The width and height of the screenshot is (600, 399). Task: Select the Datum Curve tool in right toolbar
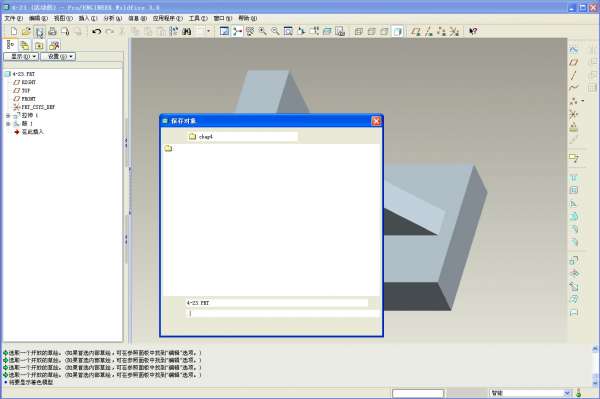[x=573, y=88]
